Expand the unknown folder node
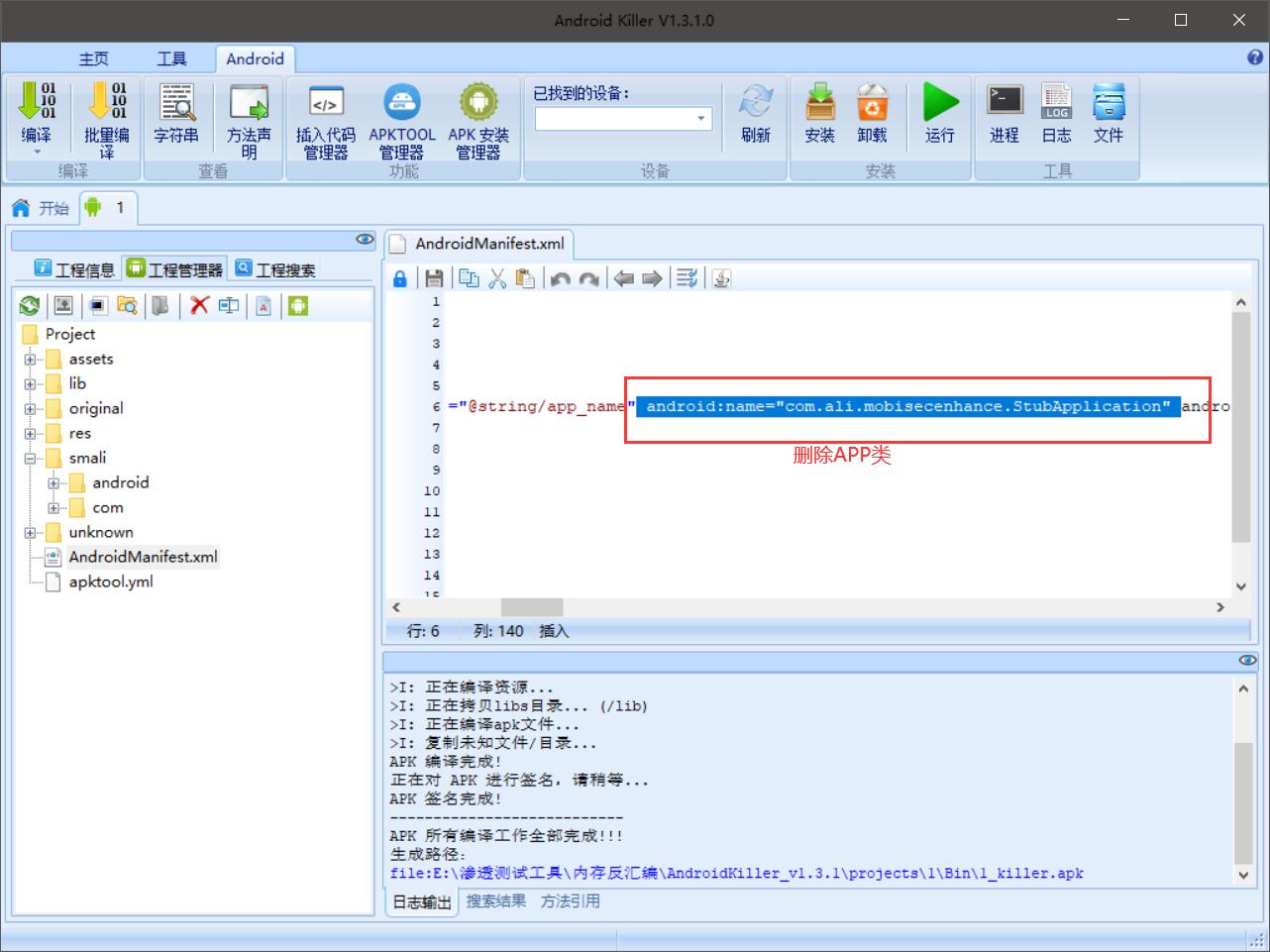The height and width of the screenshot is (952, 1270). (x=30, y=533)
